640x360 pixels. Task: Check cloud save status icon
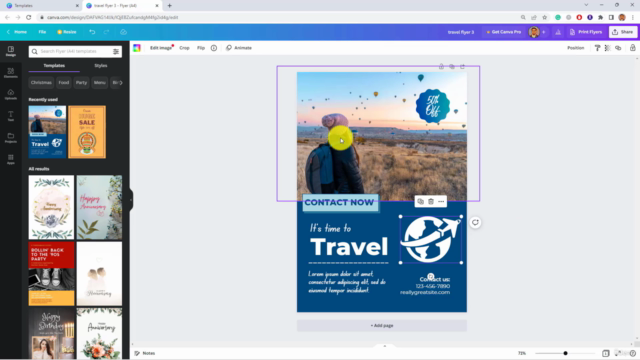(123, 32)
